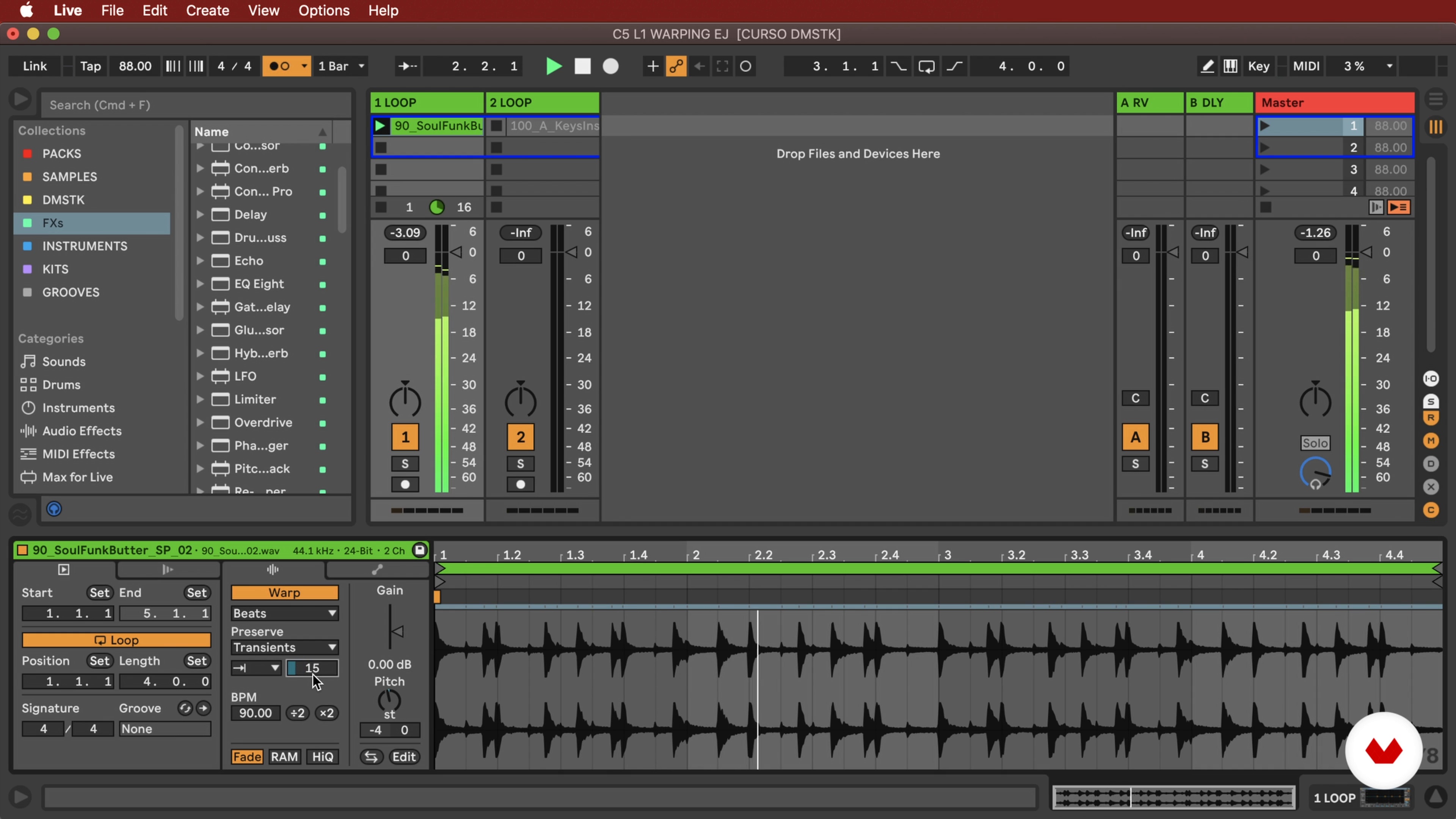Select the Max for Live category
Viewport: 1456px width, 819px height.
pos(77,478)
